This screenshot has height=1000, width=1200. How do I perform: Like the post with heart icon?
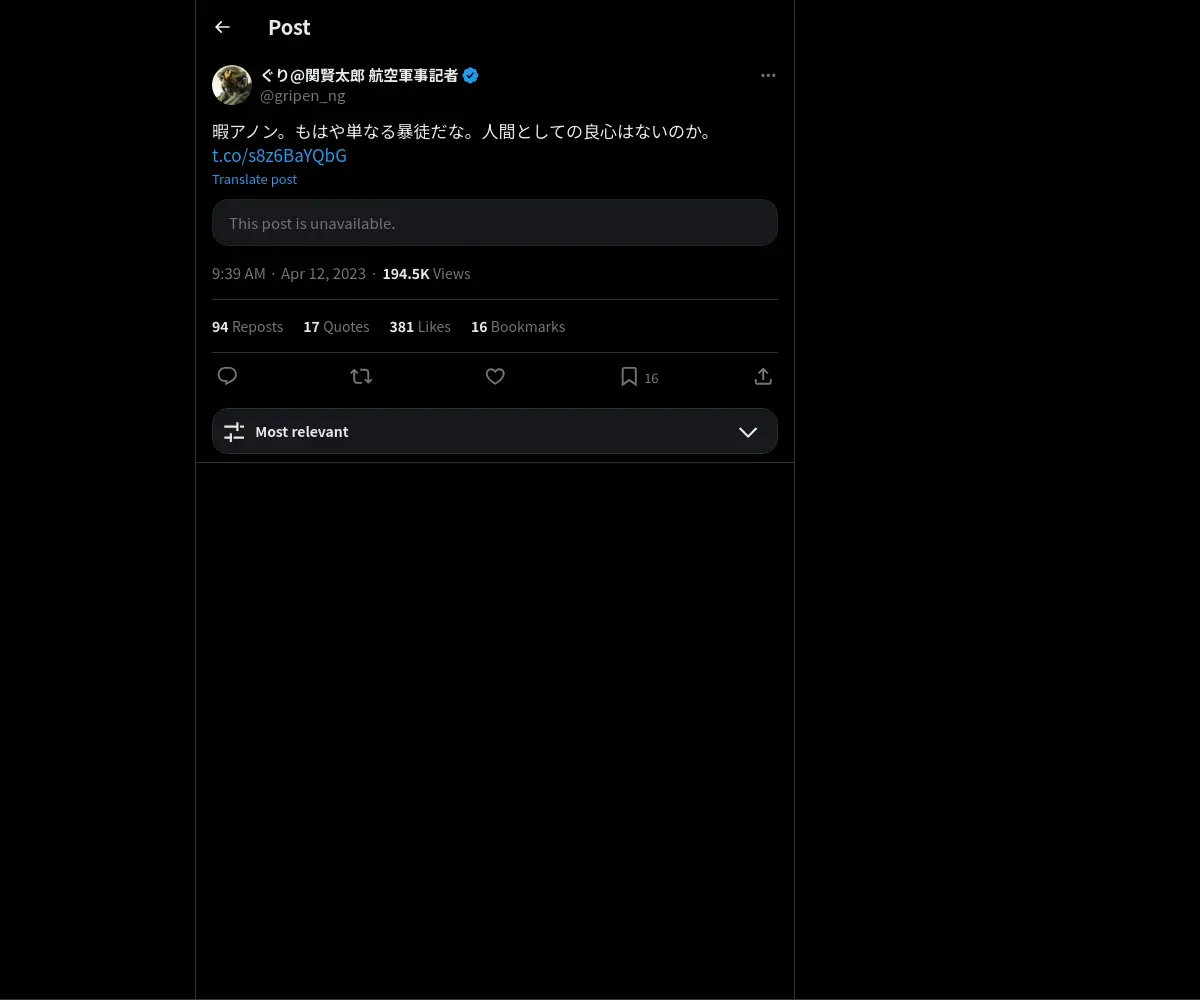point(495,376)
